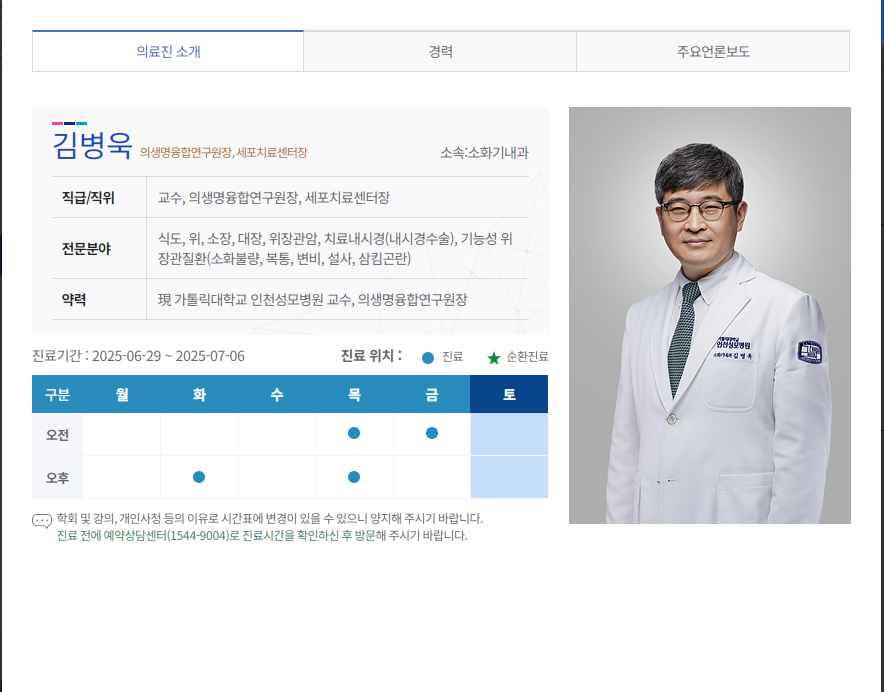
Task: Click the 금 column header
Action: (x=432, y=394)
